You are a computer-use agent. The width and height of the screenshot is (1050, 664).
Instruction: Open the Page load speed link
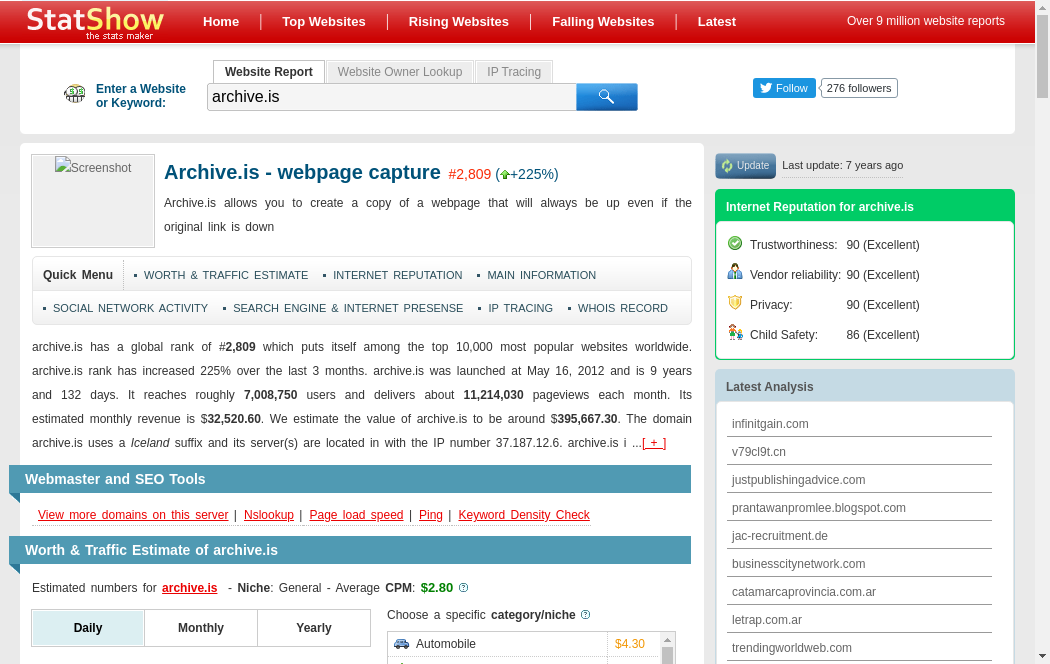pos(356,515)
